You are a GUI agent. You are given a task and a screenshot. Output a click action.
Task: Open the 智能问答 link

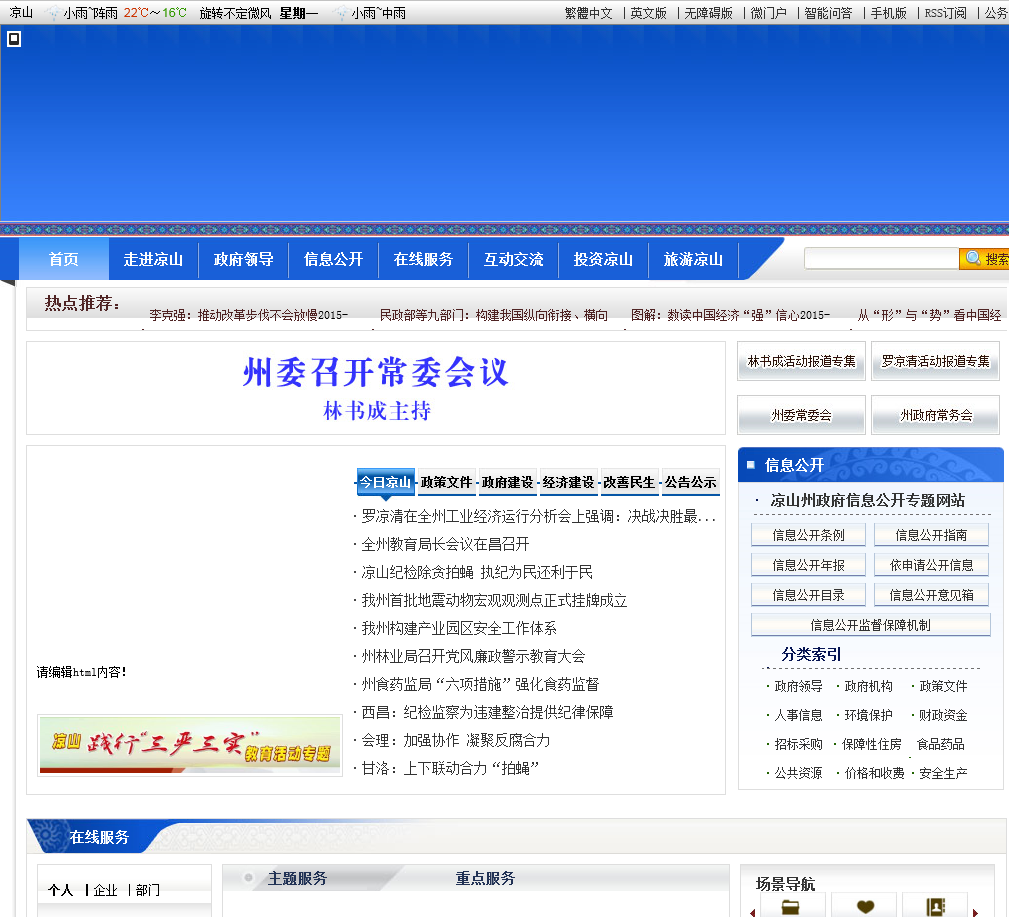click(x=828, y=13)
